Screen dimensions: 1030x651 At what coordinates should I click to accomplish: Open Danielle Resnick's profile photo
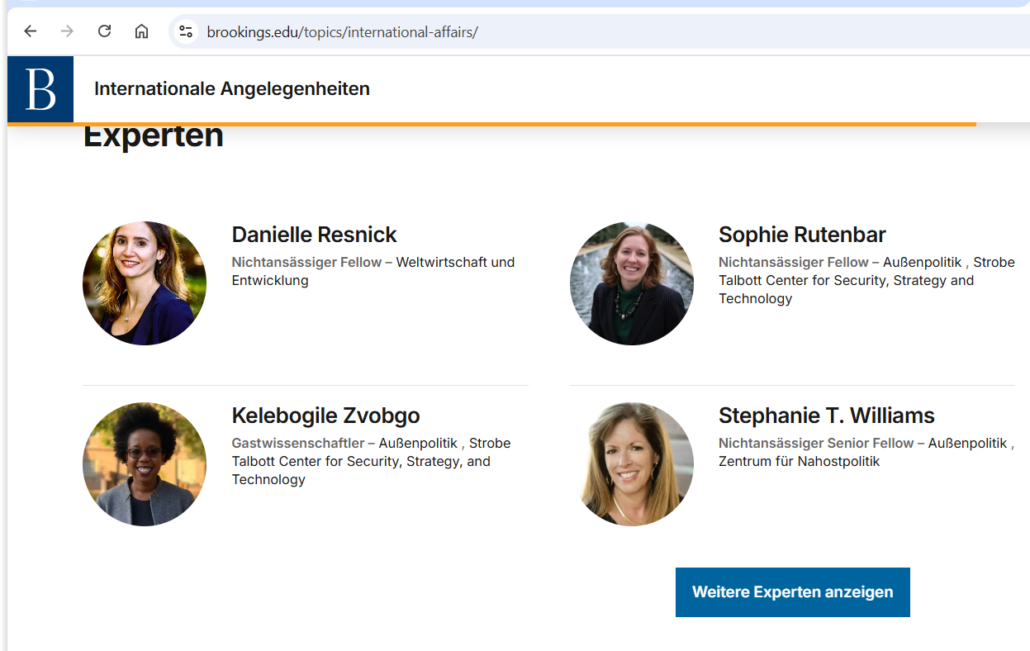pyautogui.click(x=144, y=283)
